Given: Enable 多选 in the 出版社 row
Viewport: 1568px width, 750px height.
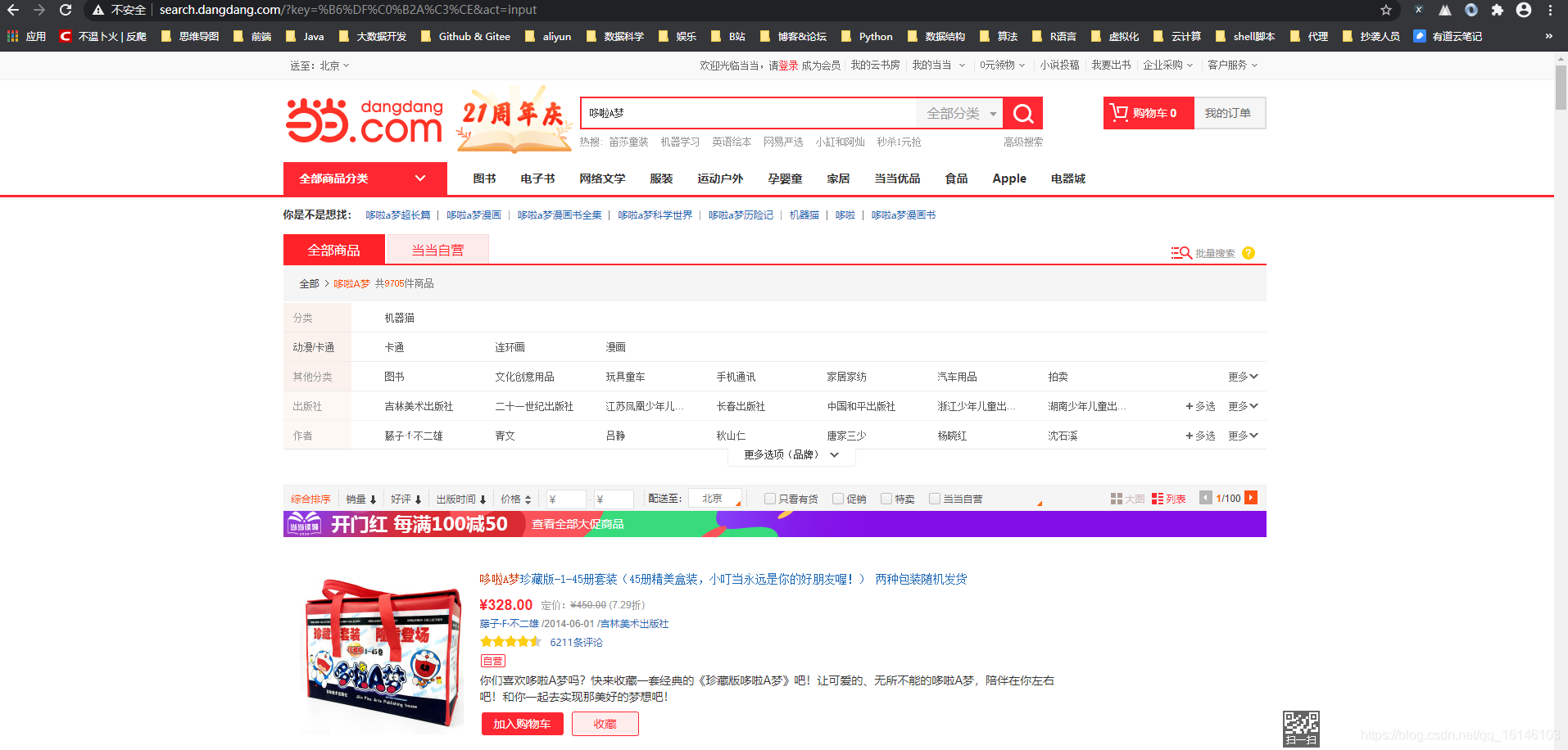Looking at the screenshot, I should pos(1200,406).
